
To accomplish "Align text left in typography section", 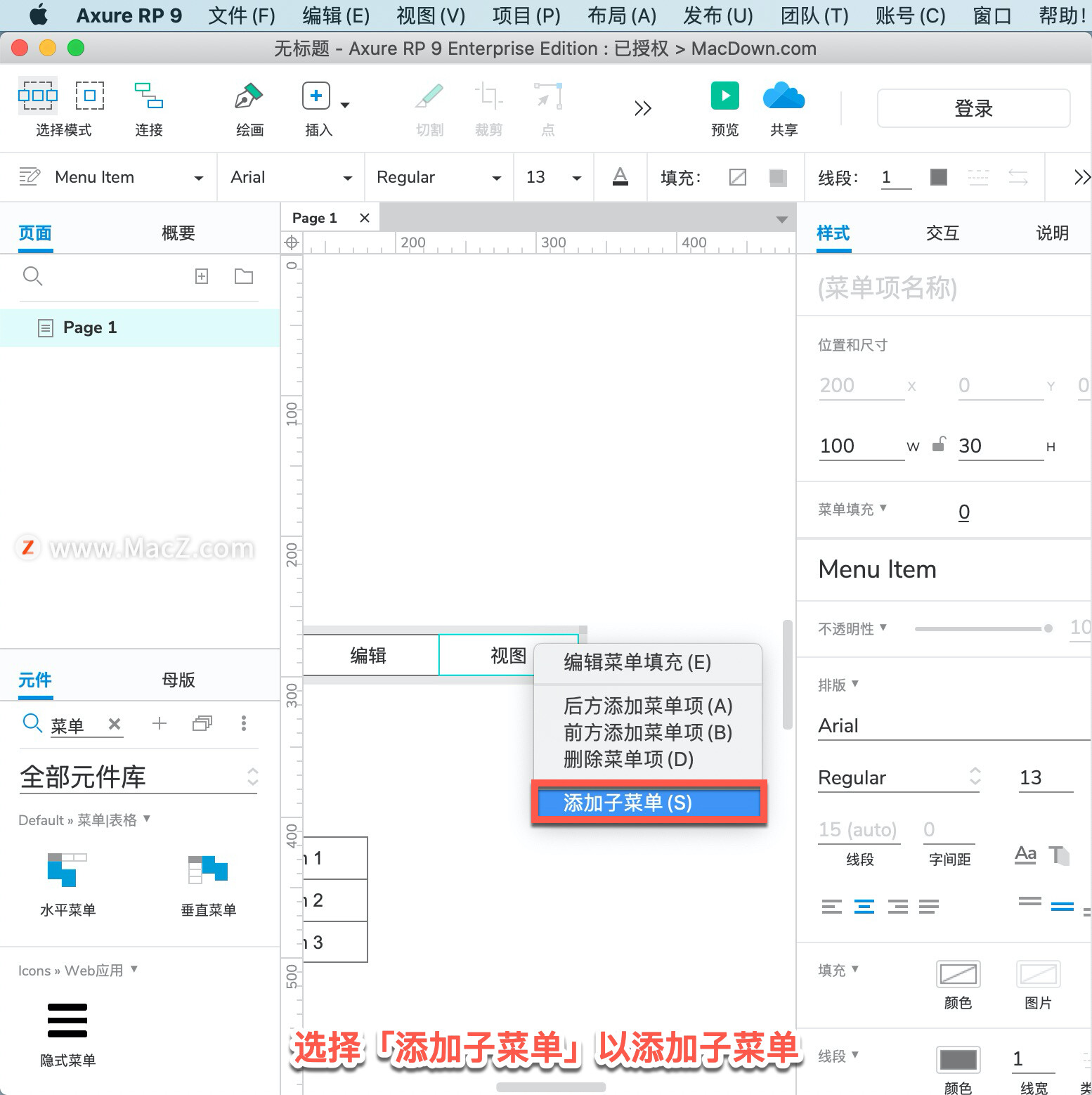I will click(x=831, y=907).
